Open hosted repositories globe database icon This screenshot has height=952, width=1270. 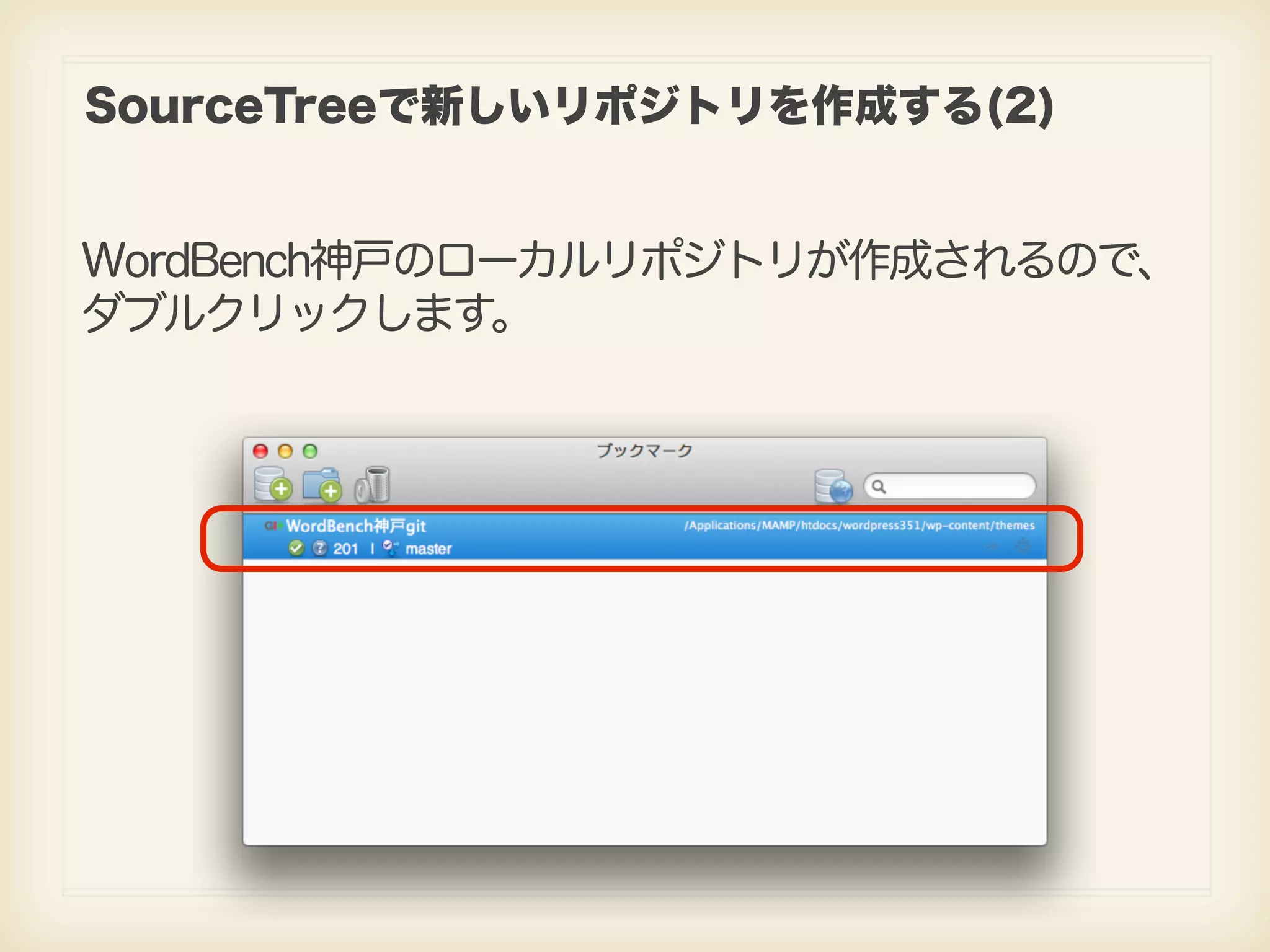click(x=833, y=486)
